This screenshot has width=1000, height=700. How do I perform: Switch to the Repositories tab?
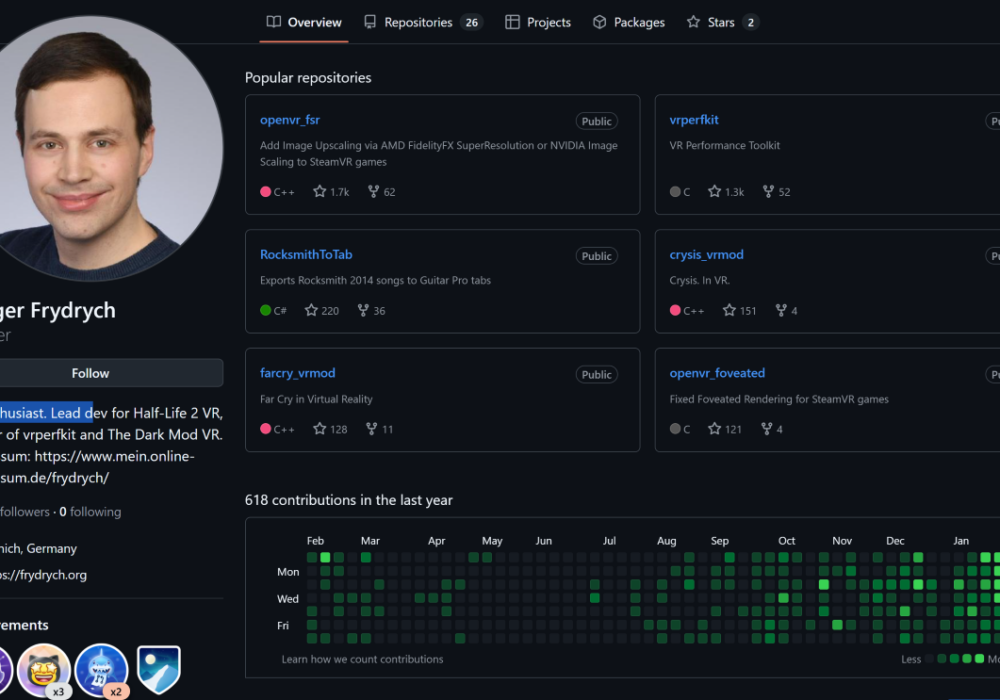pos(423,22)
